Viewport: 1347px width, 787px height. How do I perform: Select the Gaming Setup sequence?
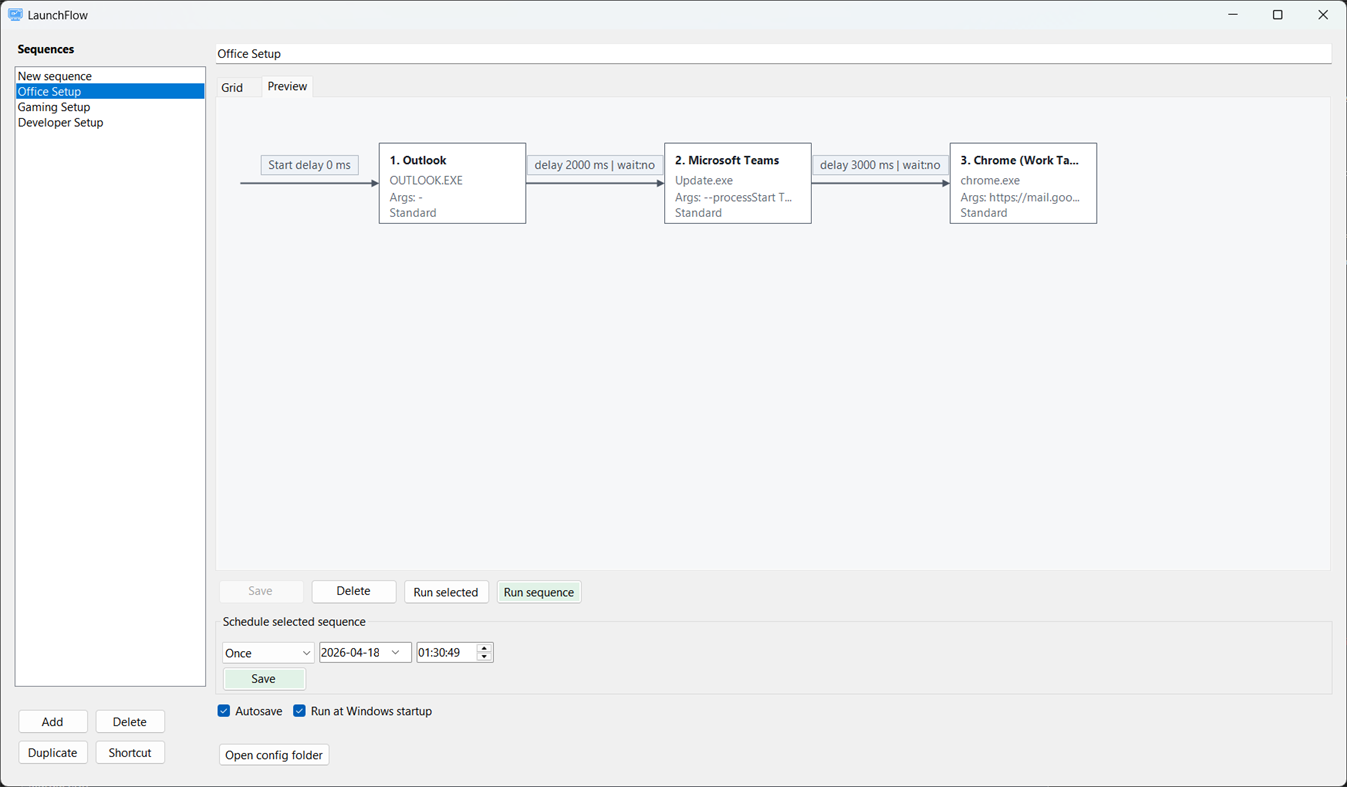point(110,107)
